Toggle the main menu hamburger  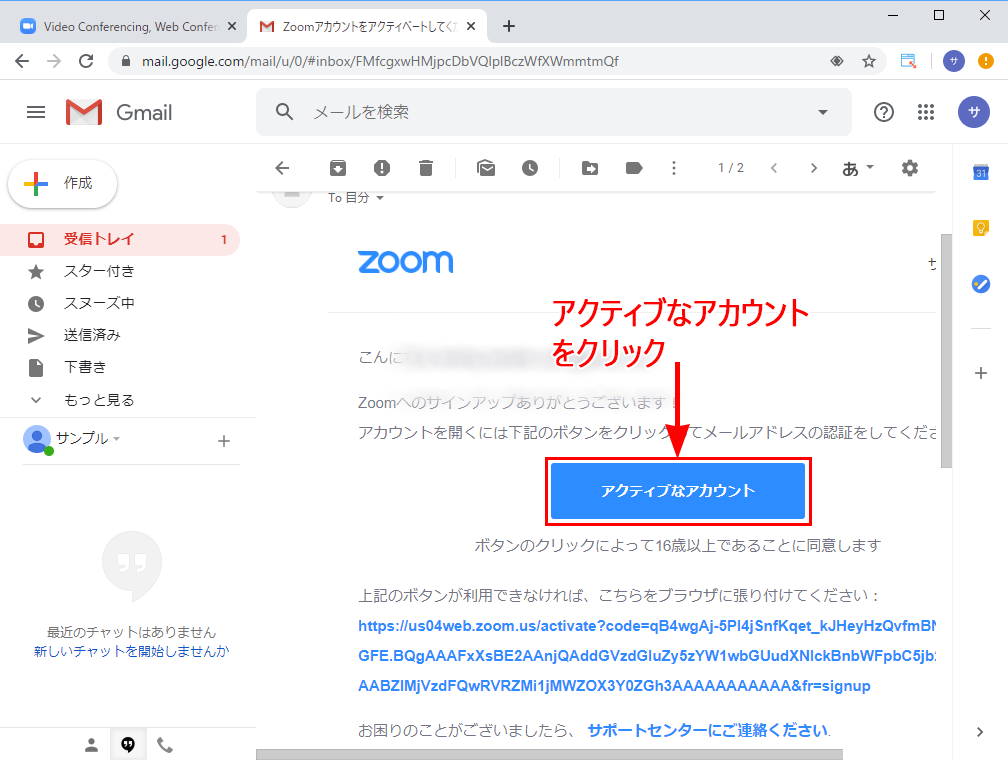[36, 112]
